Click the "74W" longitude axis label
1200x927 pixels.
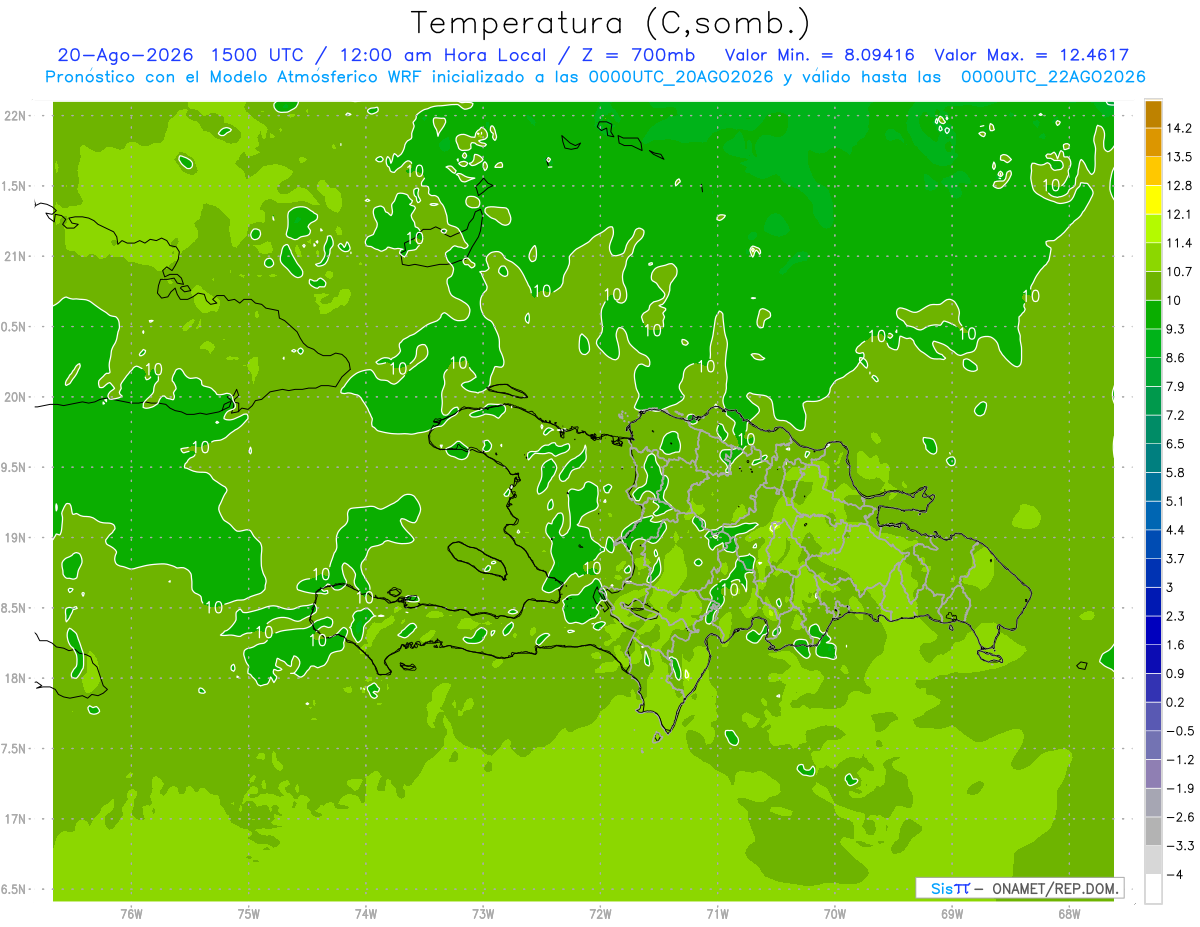366,914
